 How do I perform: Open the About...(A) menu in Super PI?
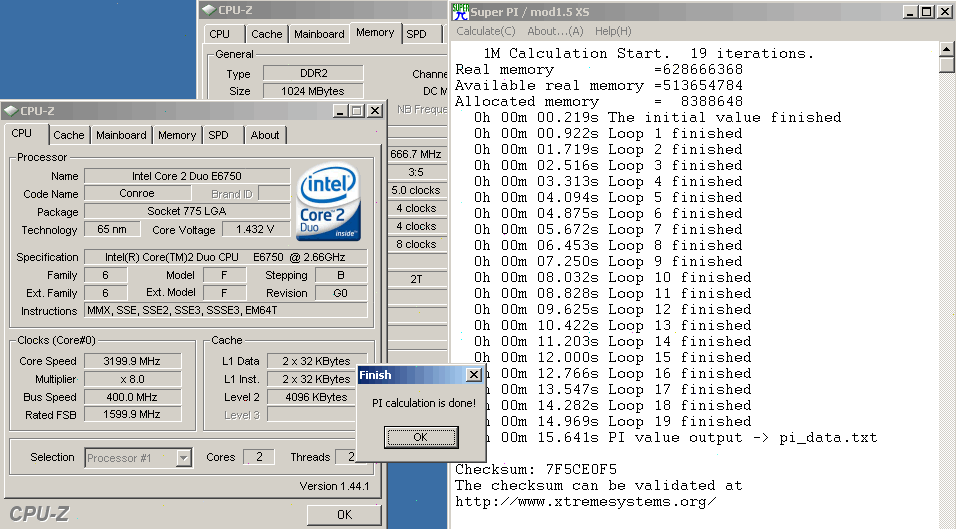click(555, 31)
